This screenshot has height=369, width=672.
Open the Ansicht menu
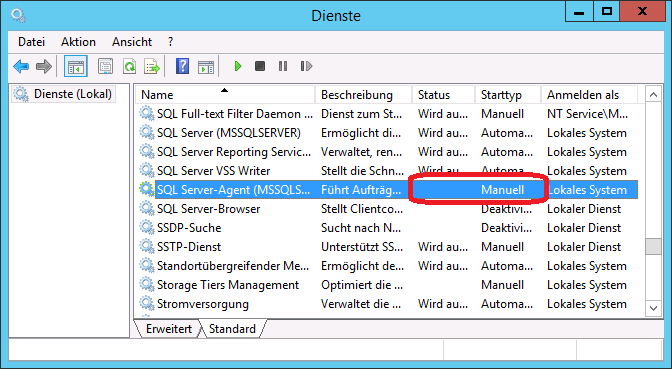(x=132, y=42)
